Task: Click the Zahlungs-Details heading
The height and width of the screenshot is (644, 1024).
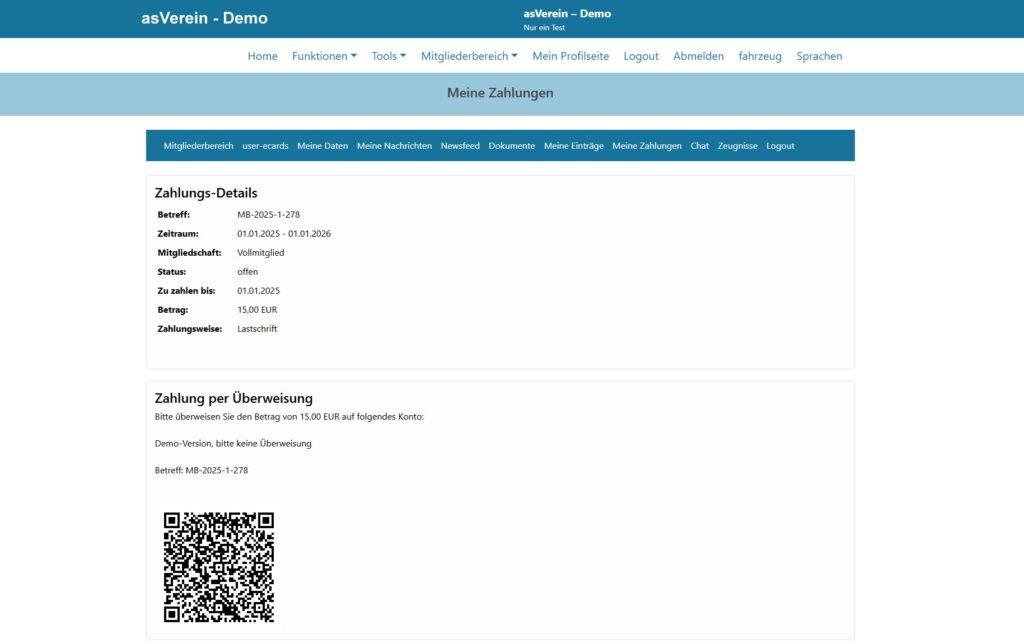Action: click(x=206, y=193)
